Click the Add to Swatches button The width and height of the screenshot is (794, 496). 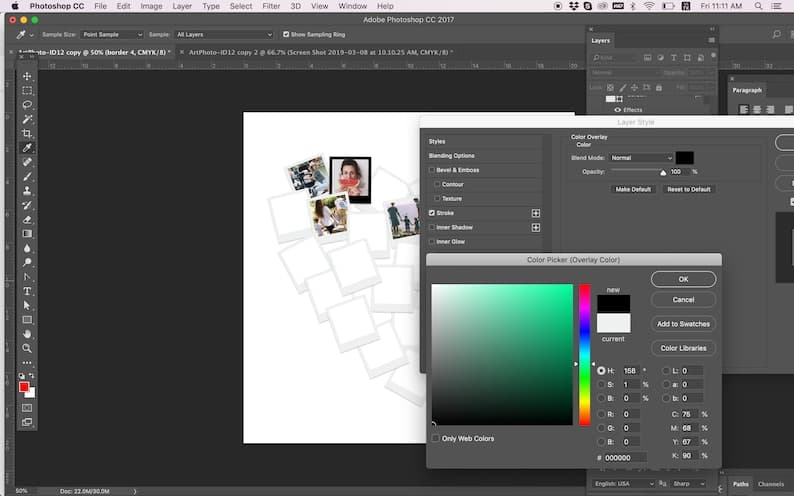coord(683,324)
